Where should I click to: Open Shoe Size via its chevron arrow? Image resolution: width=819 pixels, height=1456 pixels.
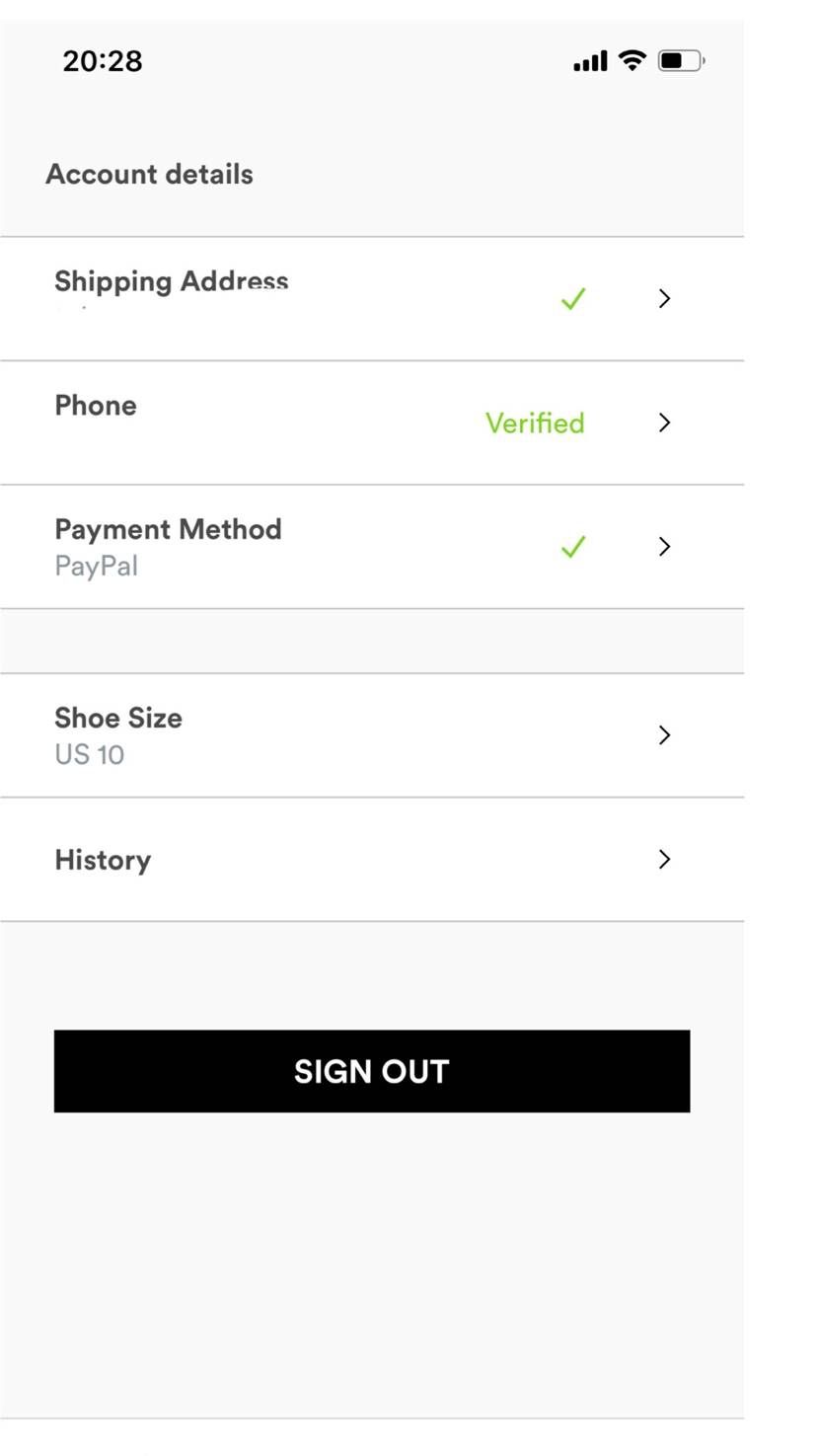[x=664, y=734]
